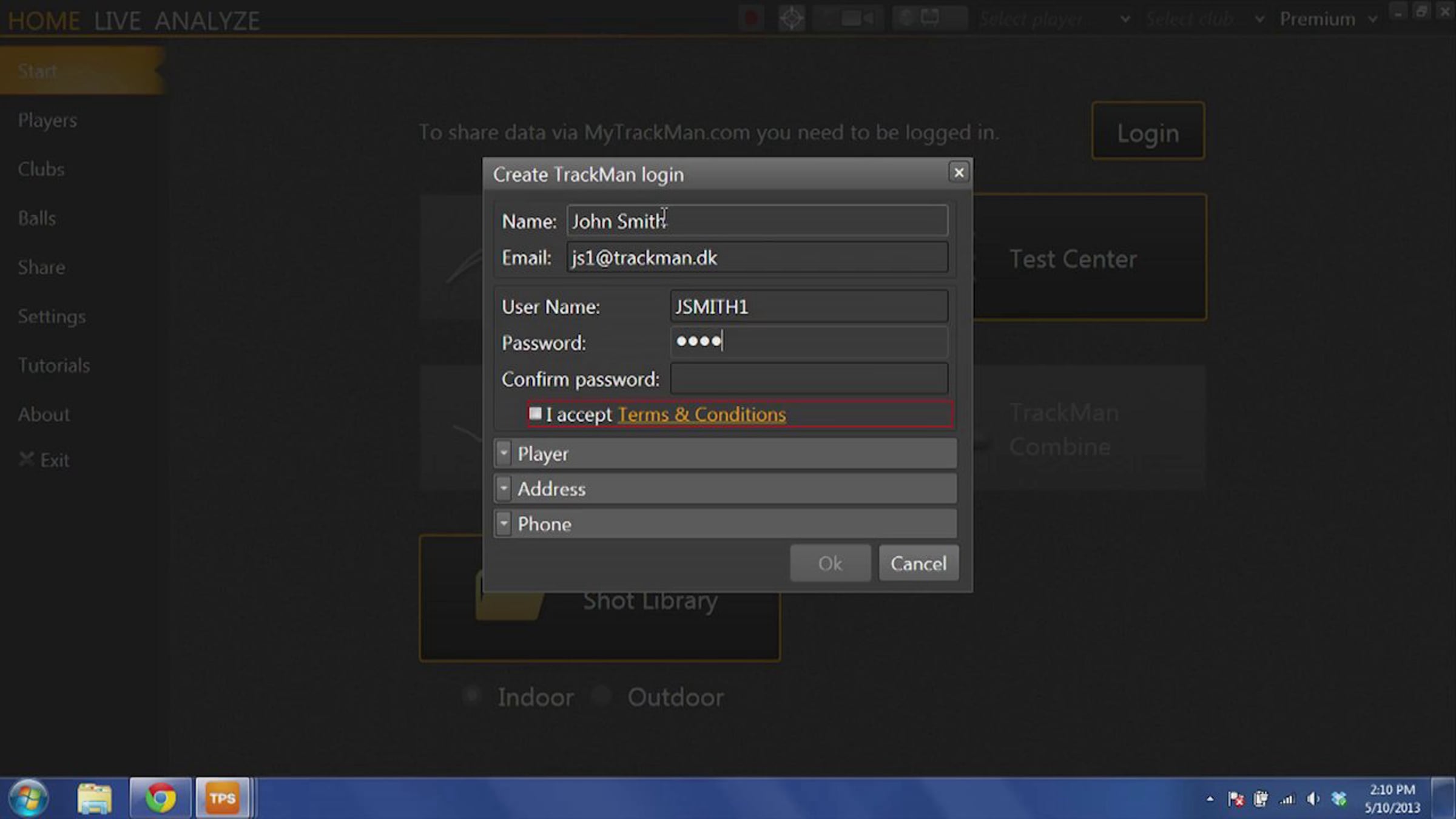Open the TPS app in taskbar

click(x=223, y=798)
